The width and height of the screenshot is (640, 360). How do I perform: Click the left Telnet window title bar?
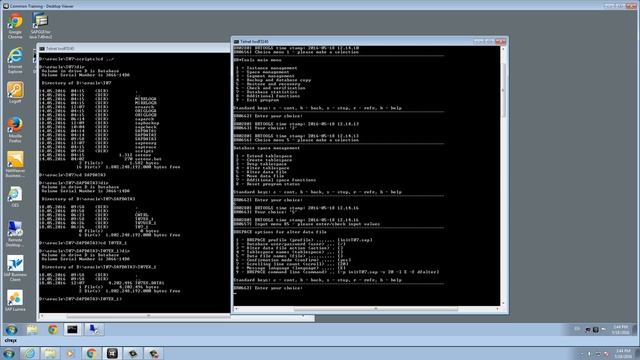135,48
